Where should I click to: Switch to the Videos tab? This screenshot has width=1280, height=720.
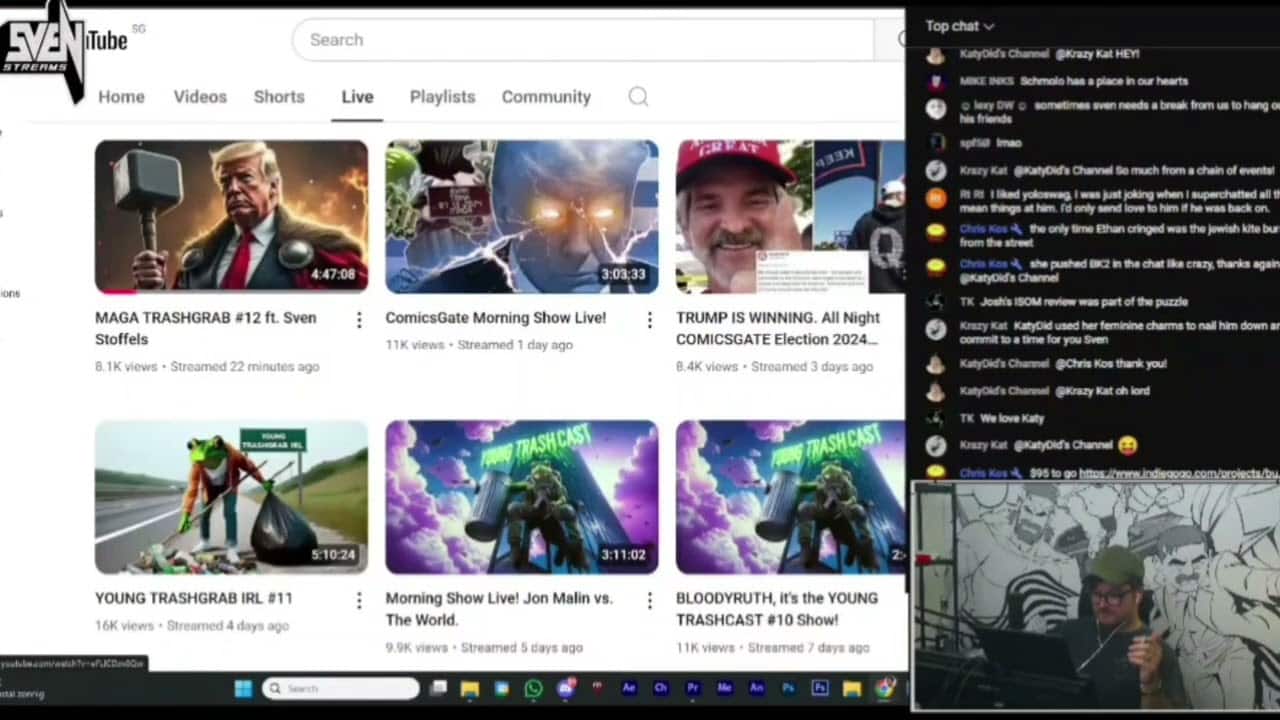pyautogui.click(x=200, y=97)
